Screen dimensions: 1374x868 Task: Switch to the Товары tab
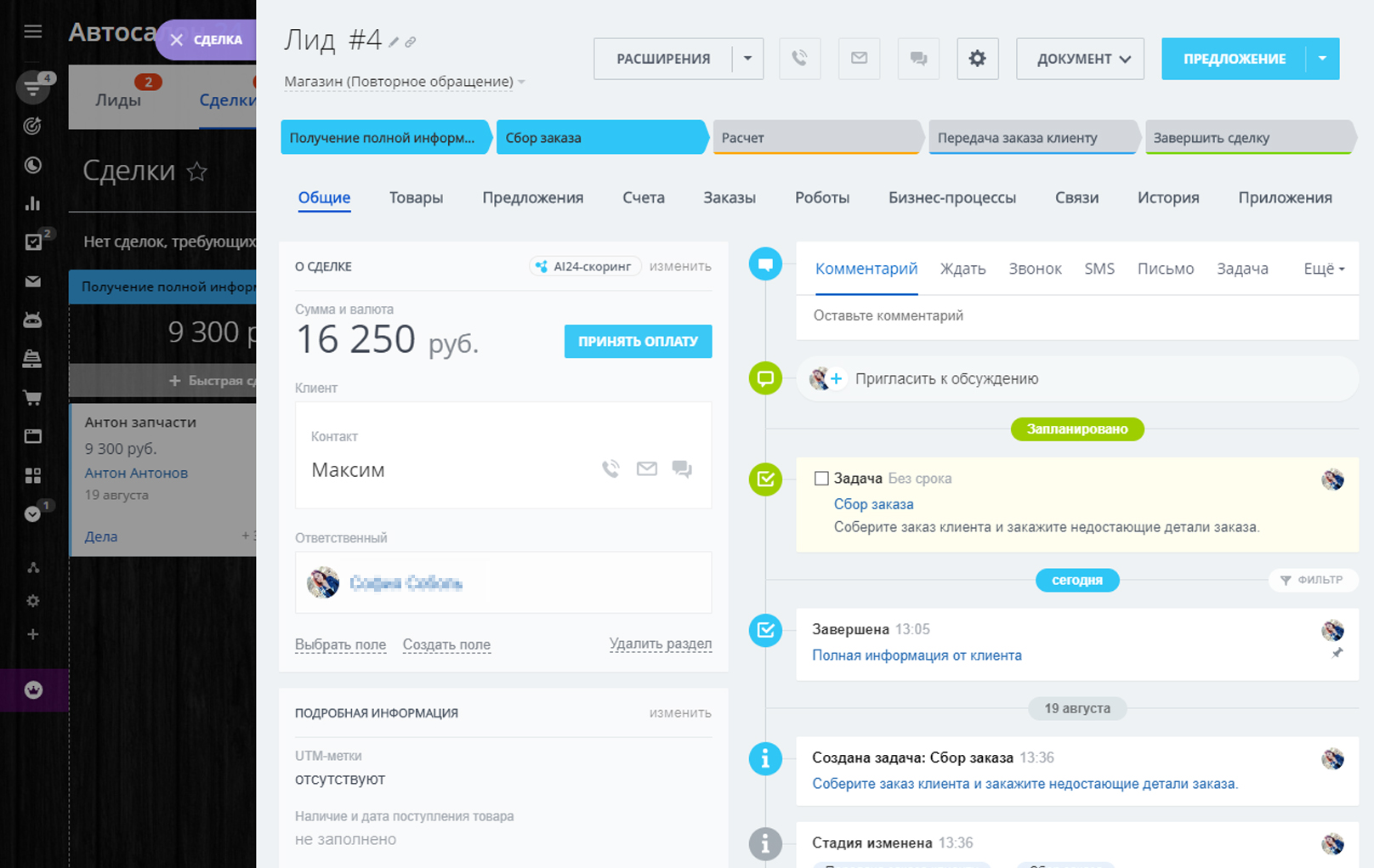coord(416,197)
